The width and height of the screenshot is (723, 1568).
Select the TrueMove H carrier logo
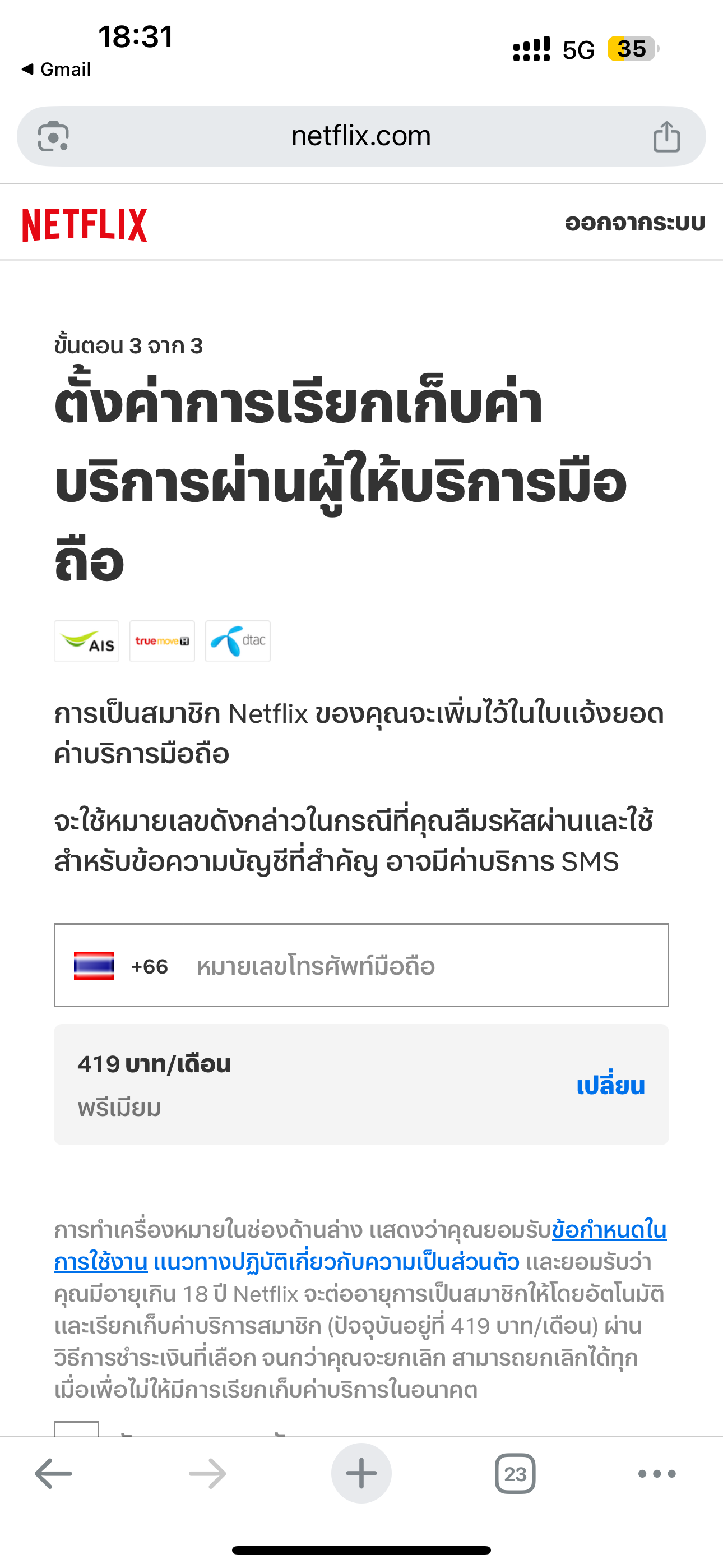coord(162,641)
